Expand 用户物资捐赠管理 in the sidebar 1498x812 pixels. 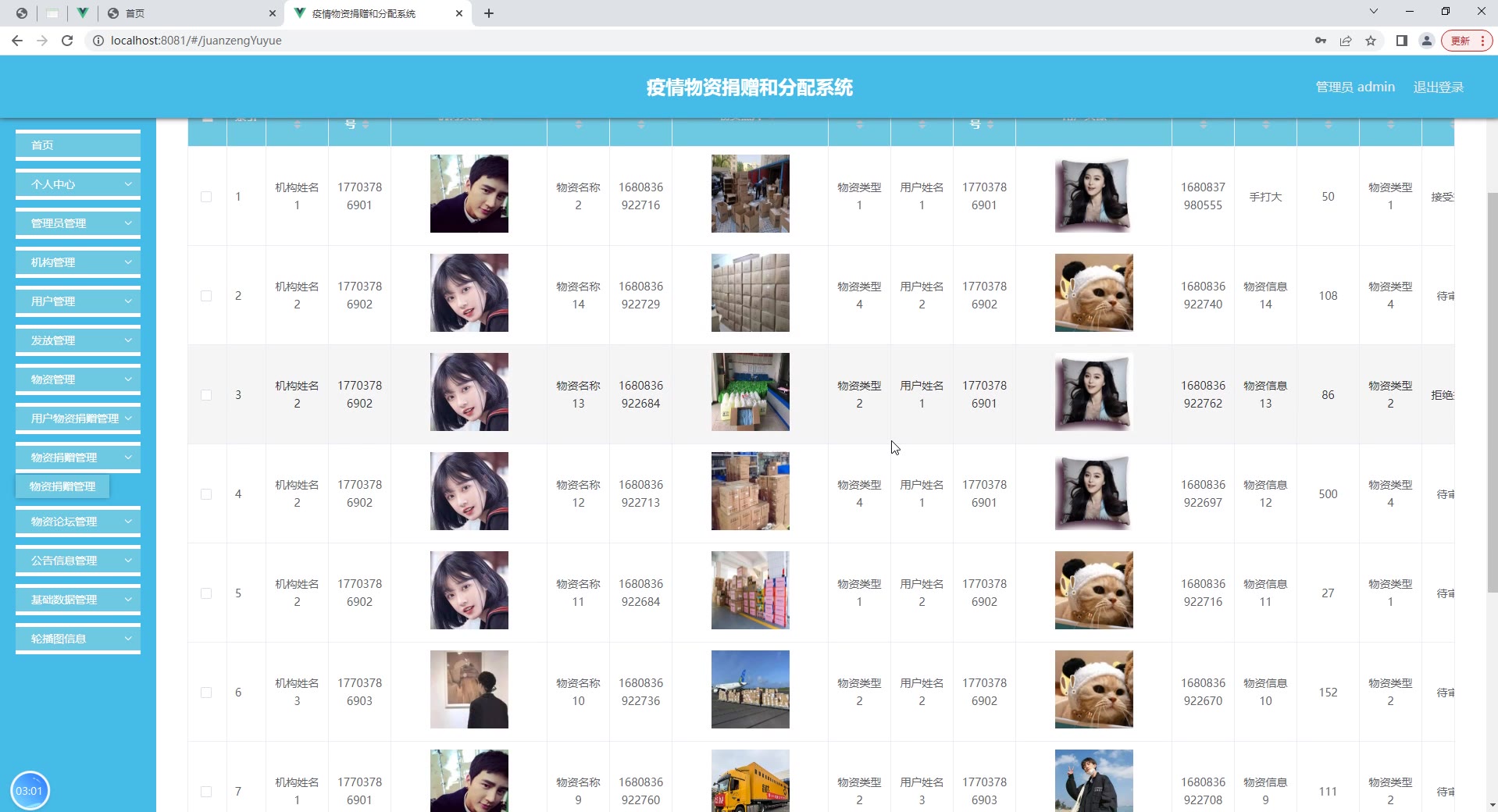(x=78, y=418)
